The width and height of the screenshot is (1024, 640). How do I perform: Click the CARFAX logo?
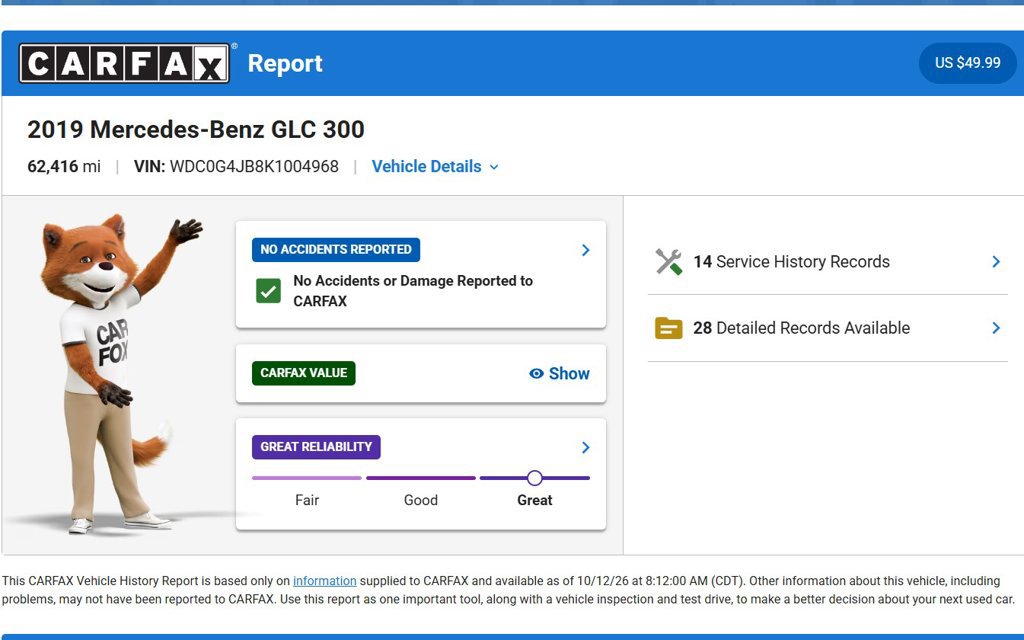124,63
